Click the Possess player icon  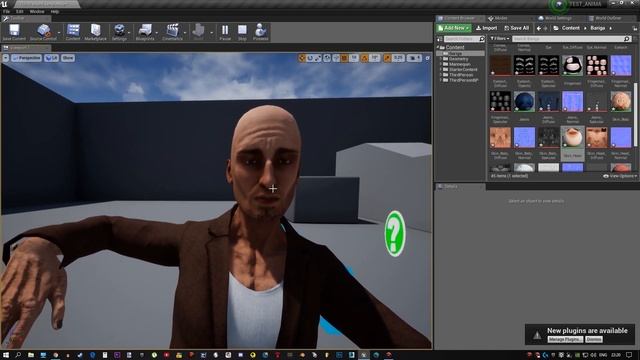(260, 31)
